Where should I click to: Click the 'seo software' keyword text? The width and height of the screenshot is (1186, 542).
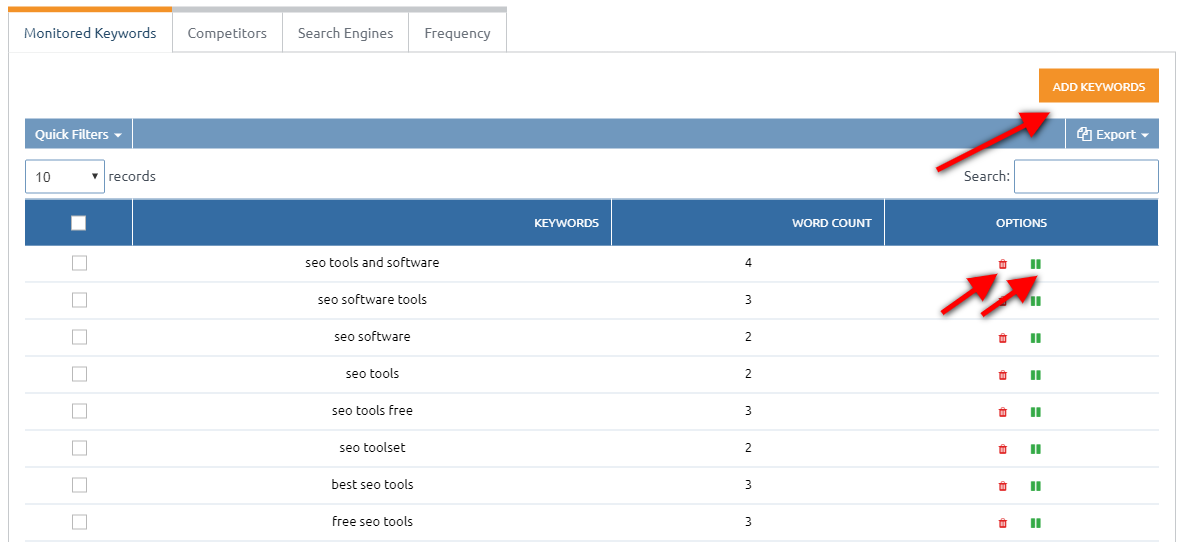tap(372, 337)
